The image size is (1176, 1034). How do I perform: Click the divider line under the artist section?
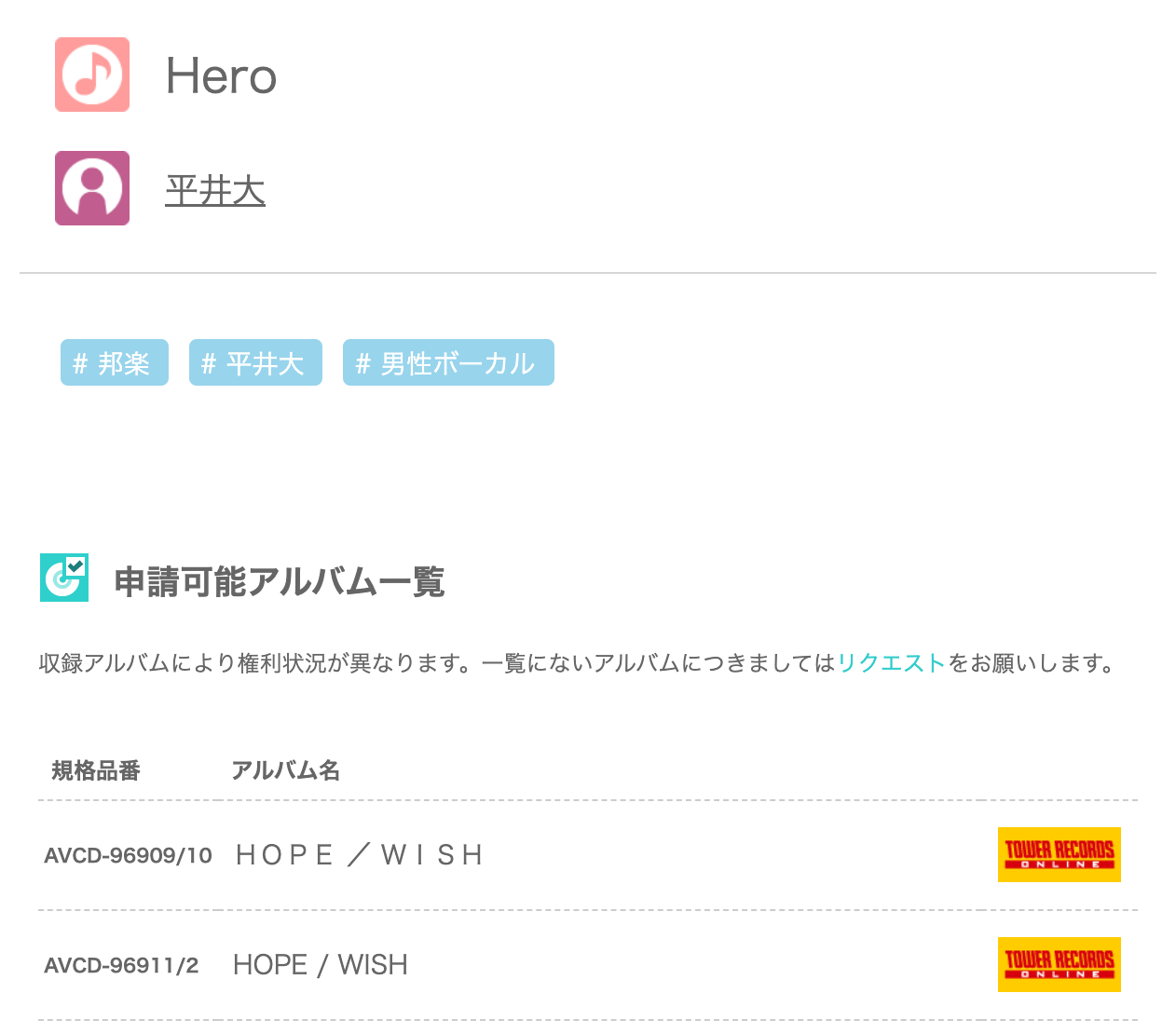tap(588, 273)
